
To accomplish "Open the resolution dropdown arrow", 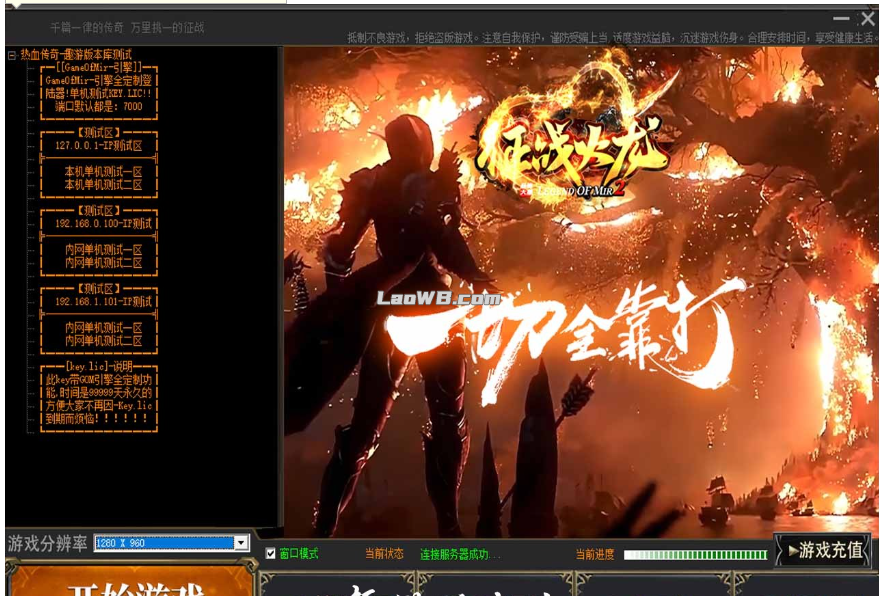I will coord(241,543).
